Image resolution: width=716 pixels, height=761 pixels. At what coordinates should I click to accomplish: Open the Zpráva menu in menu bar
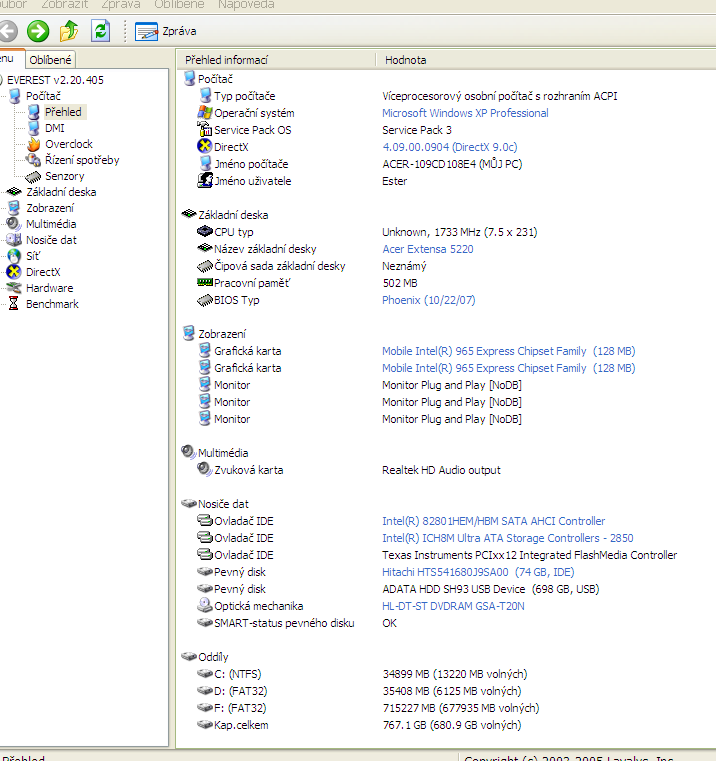(x=121, y=5)
